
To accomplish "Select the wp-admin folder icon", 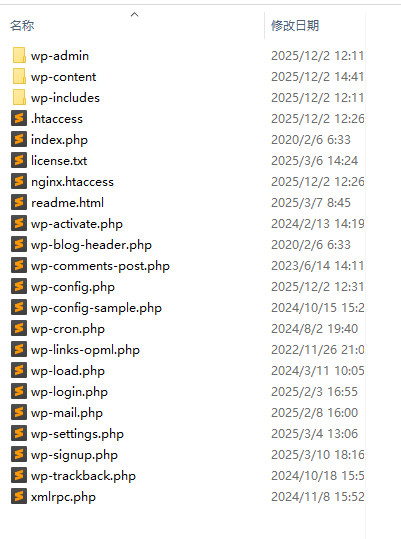I will (19, 55).
